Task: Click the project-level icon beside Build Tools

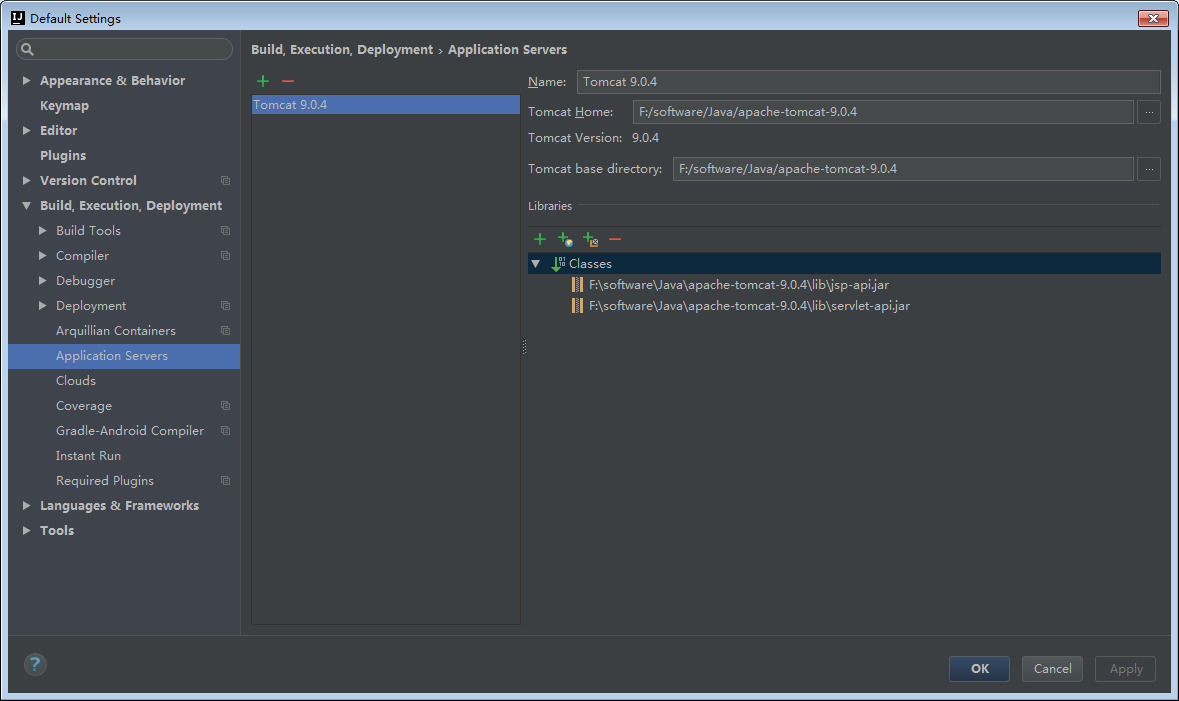Action: pos(226,231)
